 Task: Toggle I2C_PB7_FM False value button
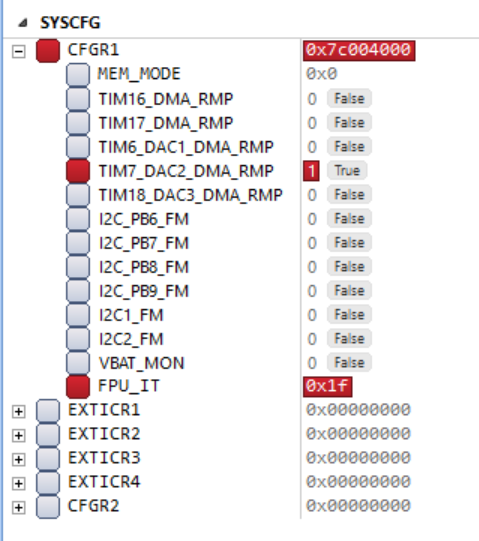click(x=349, y=243)
